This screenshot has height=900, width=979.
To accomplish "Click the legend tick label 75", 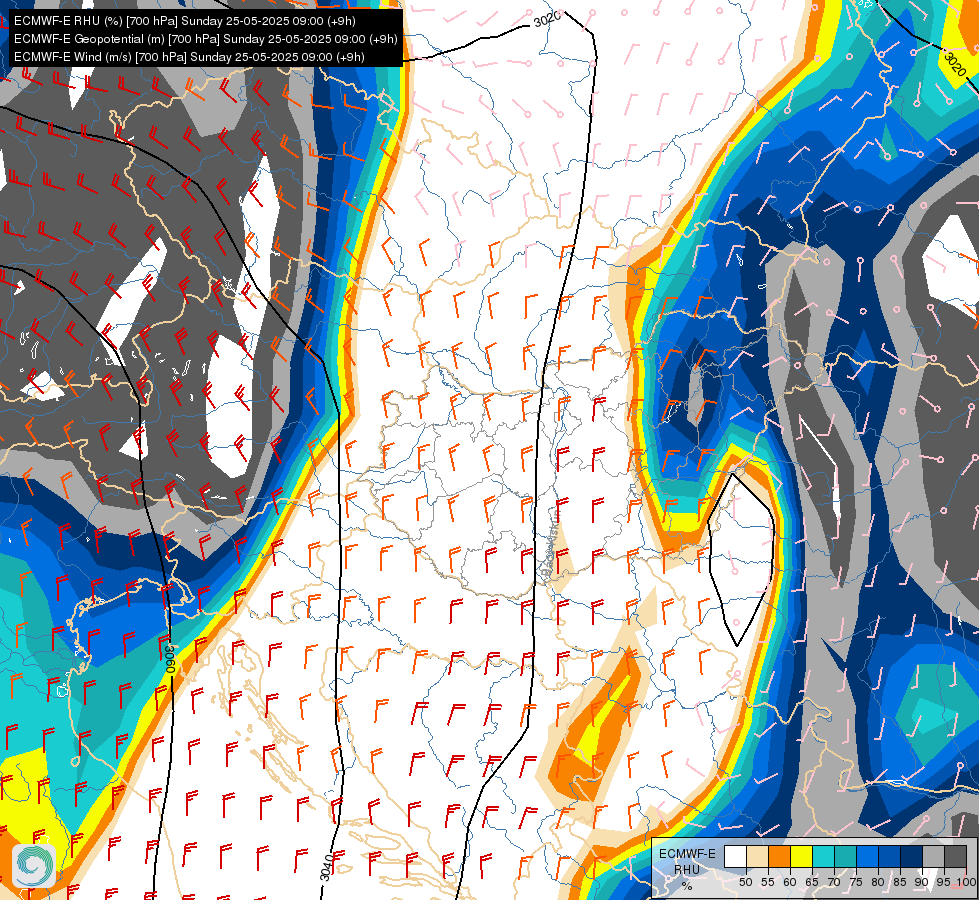I will pyautogui.click(x=855, y=883).
